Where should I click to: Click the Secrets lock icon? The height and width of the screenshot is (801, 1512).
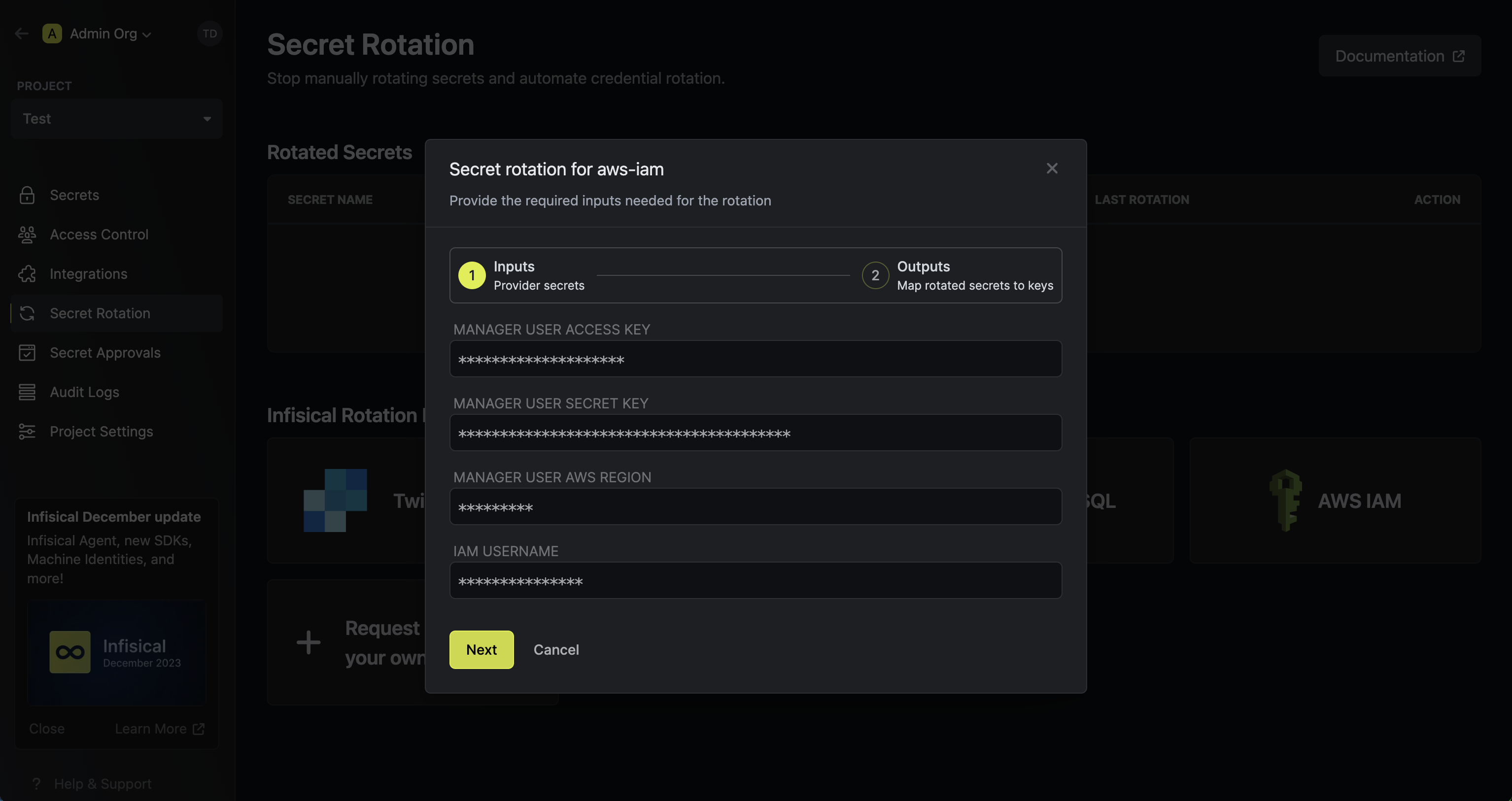pyautogui.click(x=27, y=196)
